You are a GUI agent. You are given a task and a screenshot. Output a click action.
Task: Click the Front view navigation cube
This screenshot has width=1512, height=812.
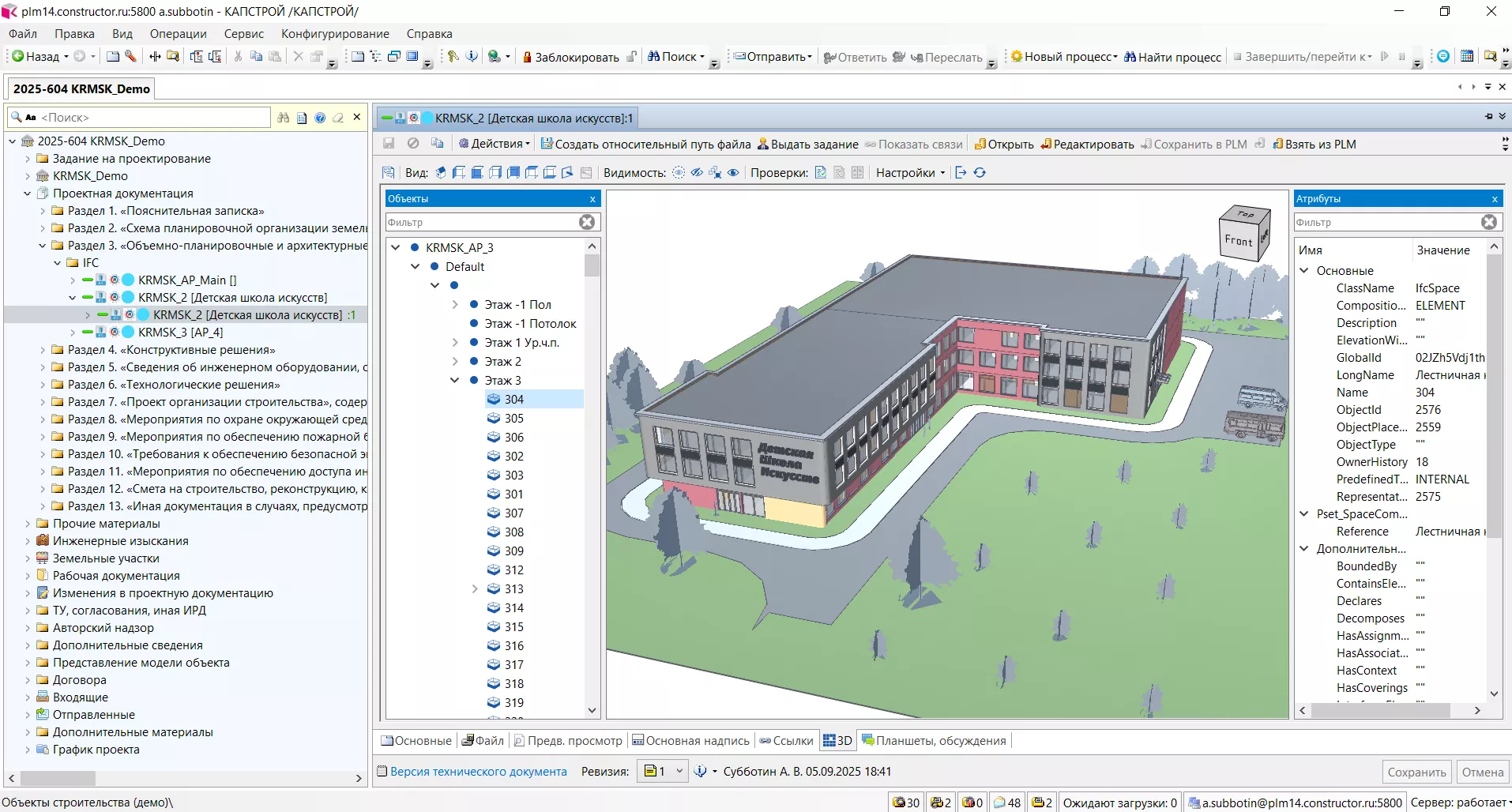[1238, 240]
